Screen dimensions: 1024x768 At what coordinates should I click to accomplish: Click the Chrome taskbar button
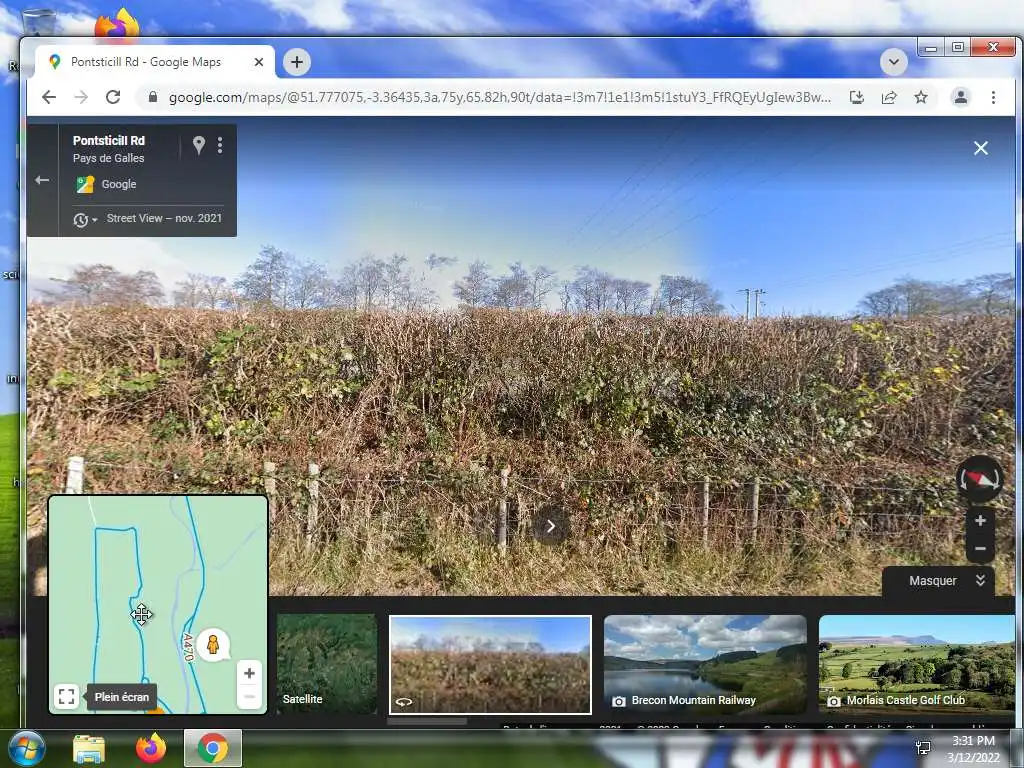(x=213, y=748)
